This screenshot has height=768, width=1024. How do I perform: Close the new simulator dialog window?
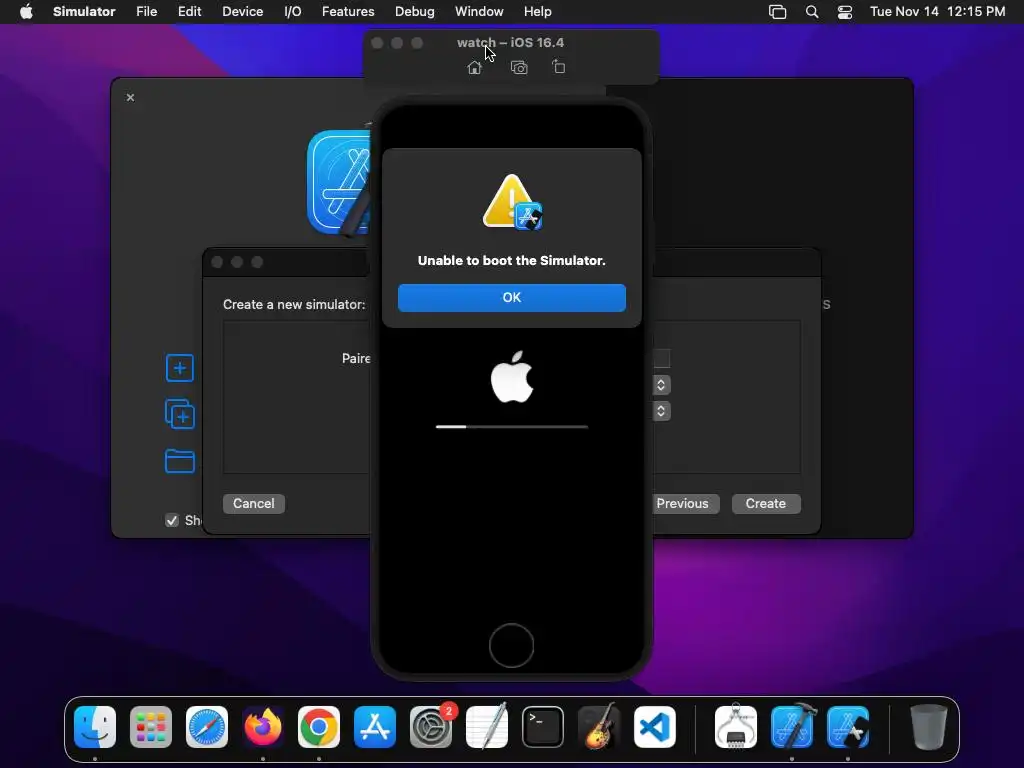point(217,262)
